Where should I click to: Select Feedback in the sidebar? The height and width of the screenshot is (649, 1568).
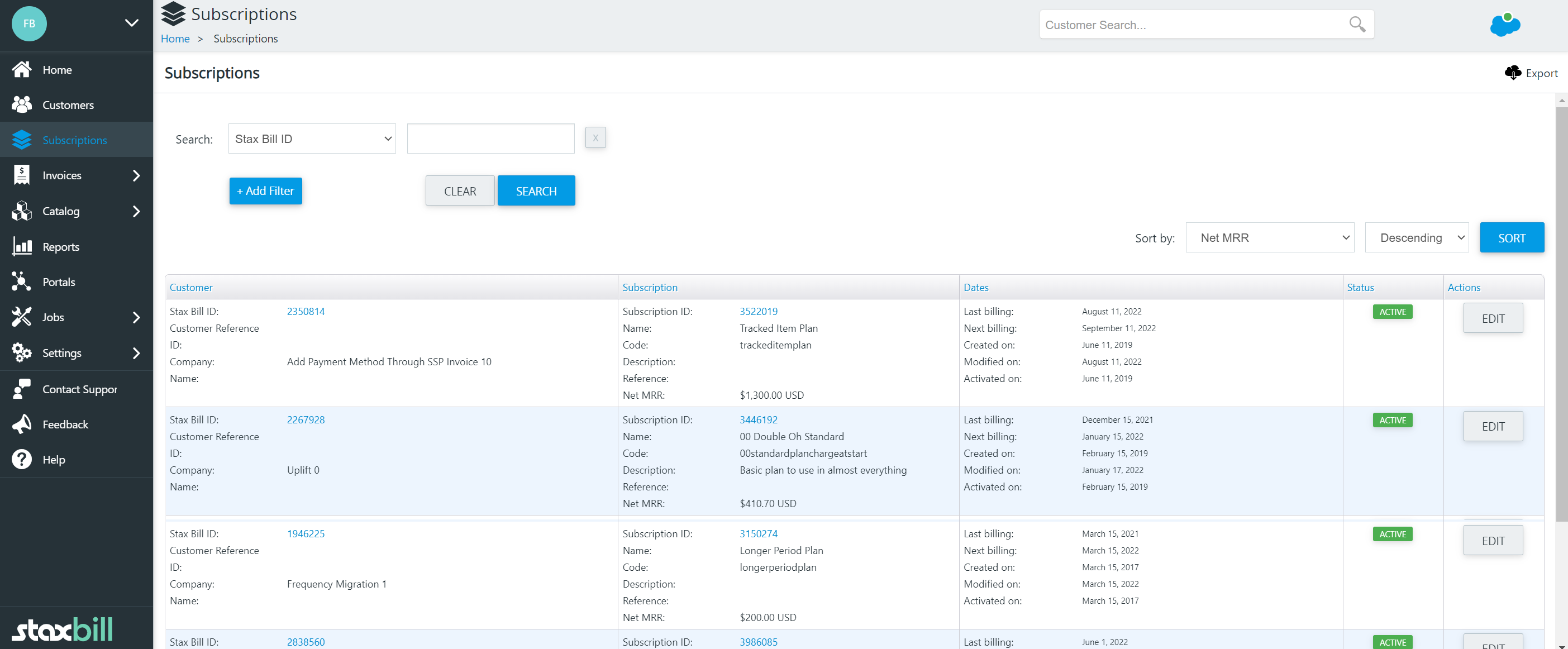(77, 424)
